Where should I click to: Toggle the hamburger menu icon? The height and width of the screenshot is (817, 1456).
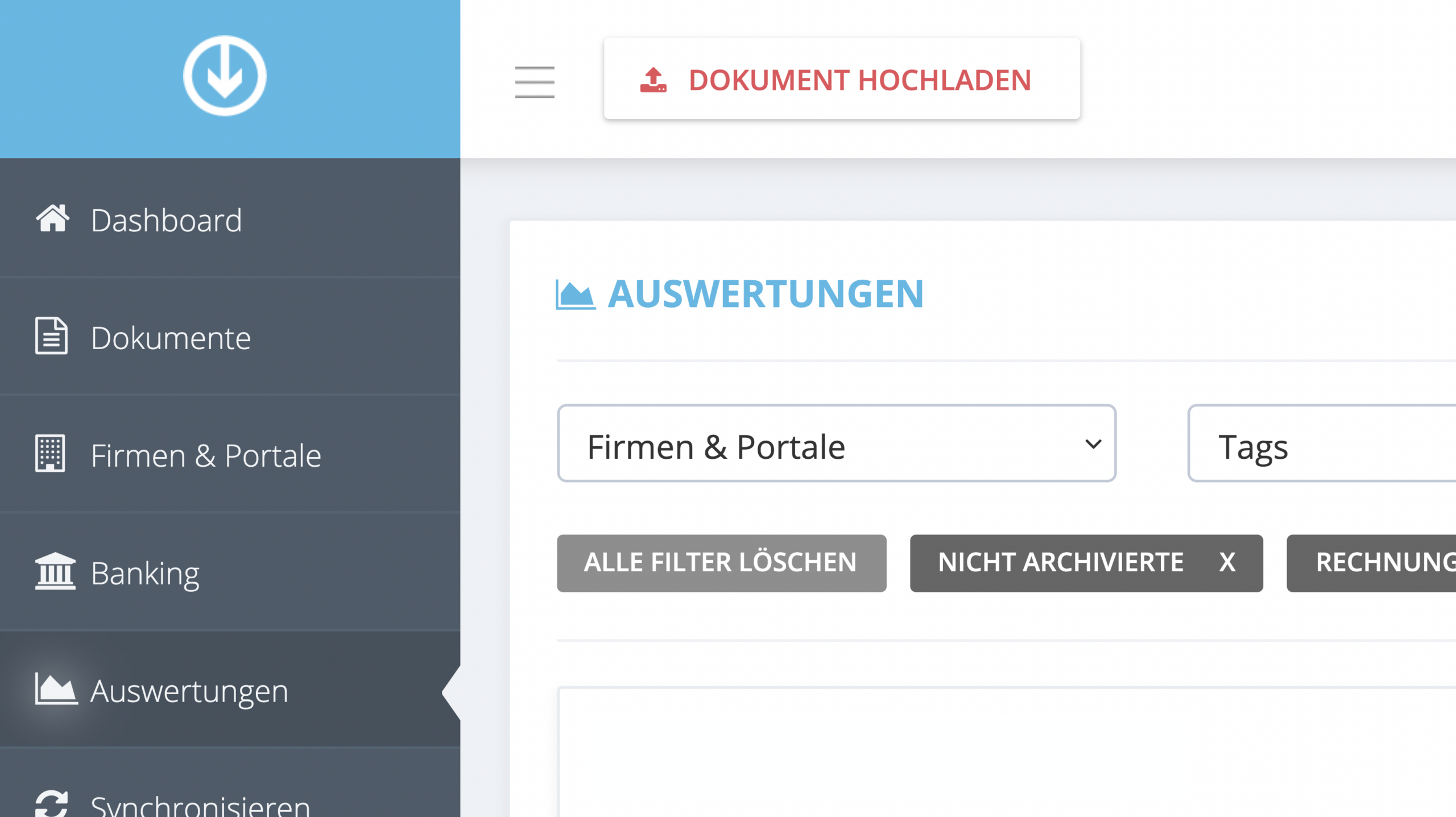[x=535, y=82]
